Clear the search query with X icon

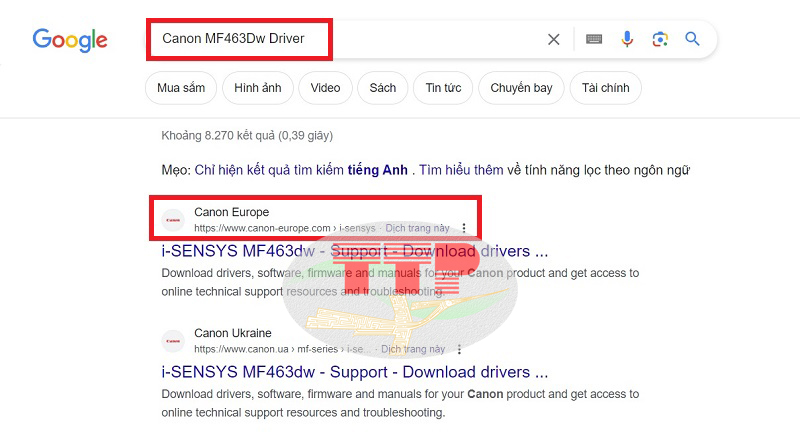tap(554, 39)
